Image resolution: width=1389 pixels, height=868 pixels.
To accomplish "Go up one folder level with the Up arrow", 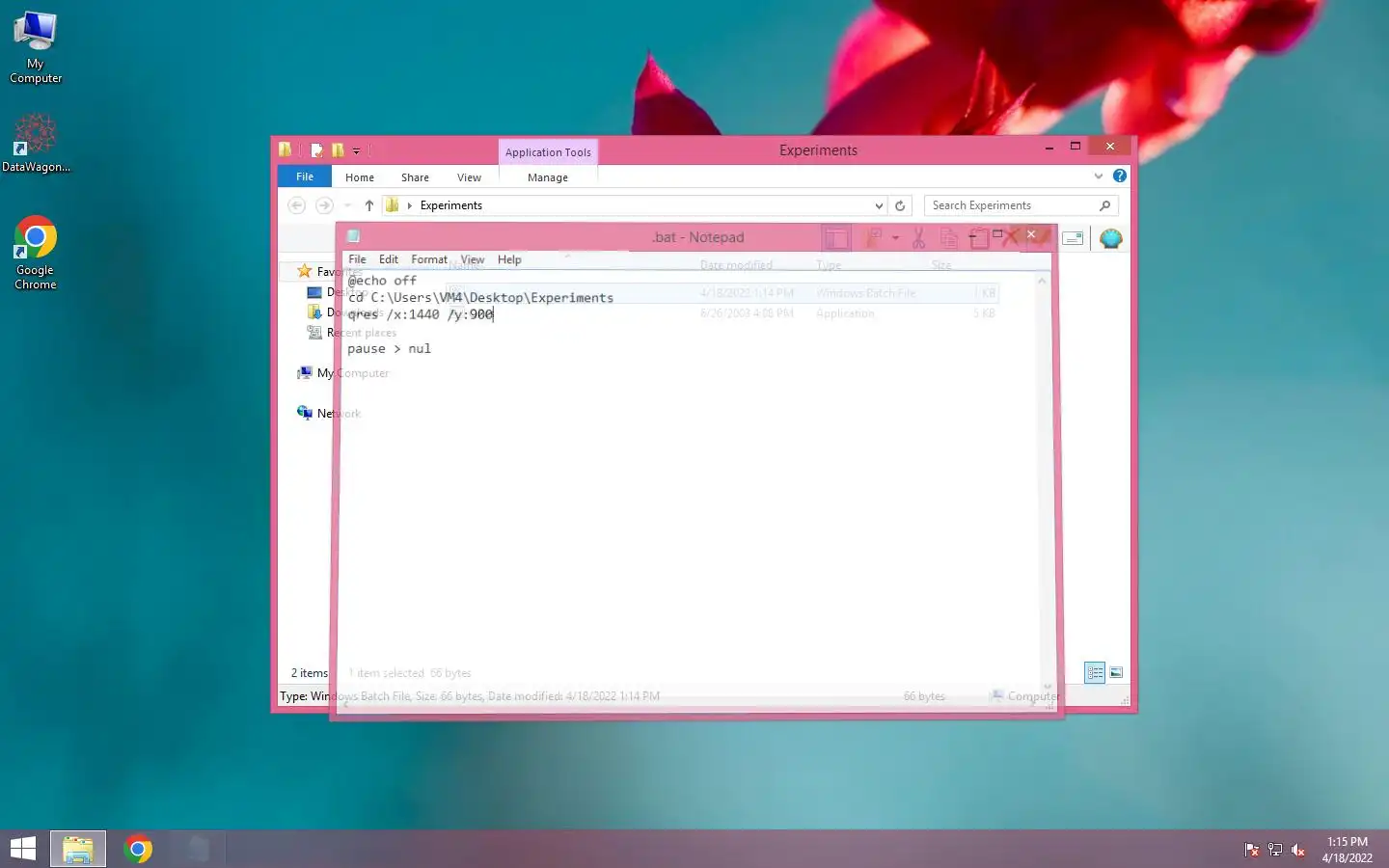I will pyautogui.click(x=368, y=205).
